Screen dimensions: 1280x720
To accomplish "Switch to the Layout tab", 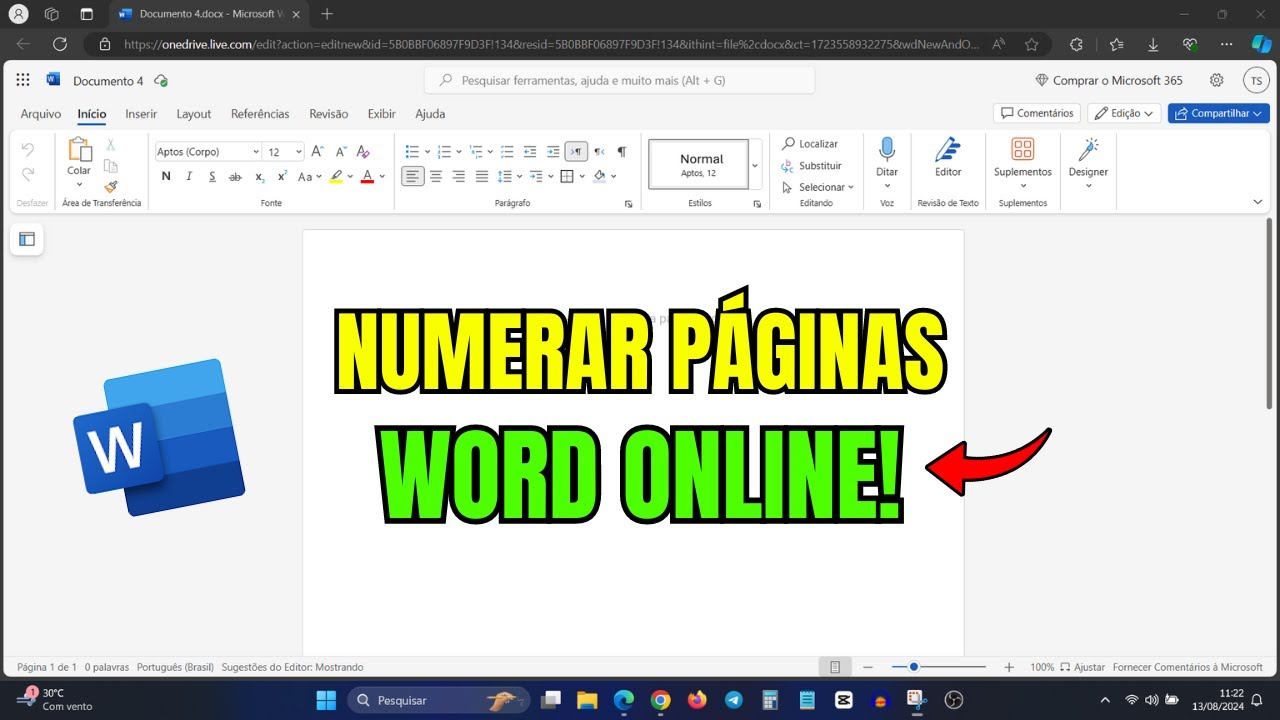I will (194, 114).
